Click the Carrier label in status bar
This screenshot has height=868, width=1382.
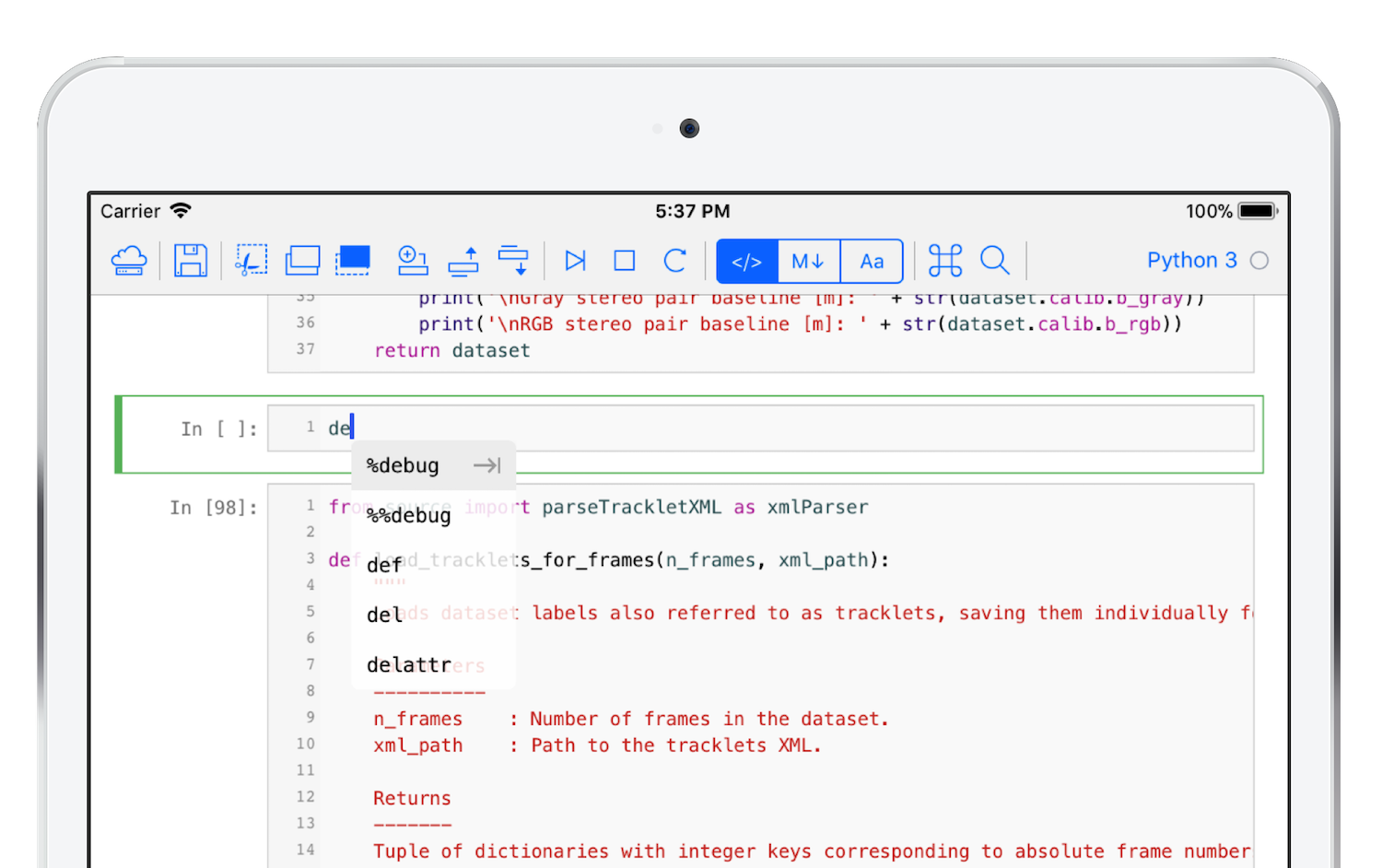[x=131, y=211]
